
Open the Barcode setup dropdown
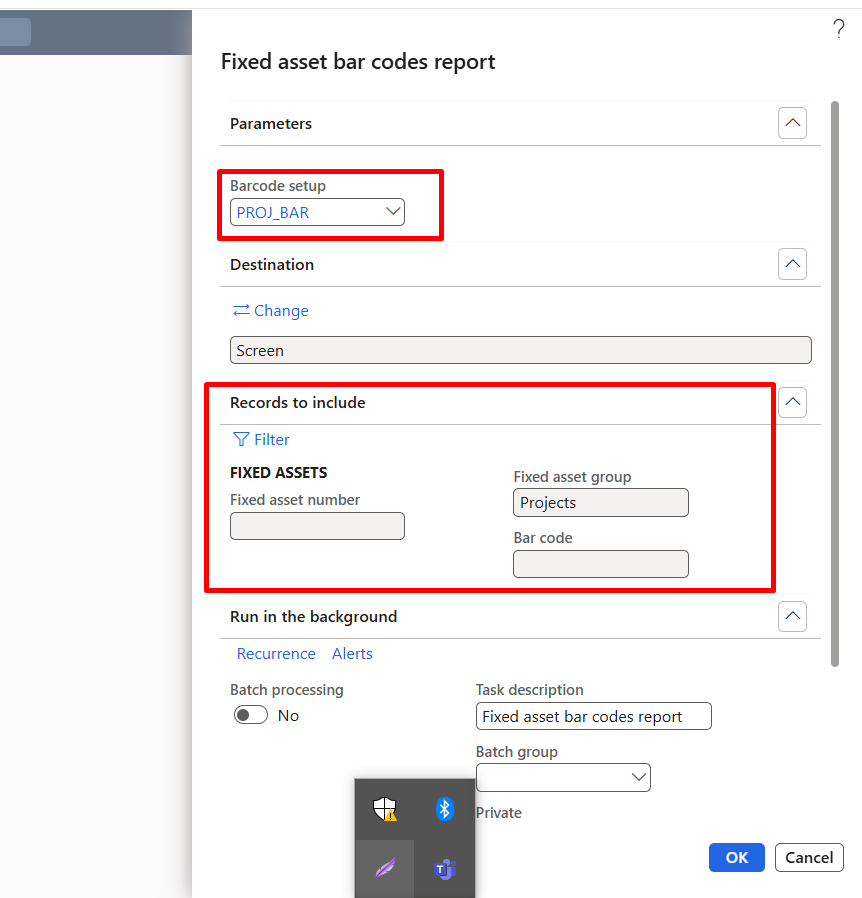pyautogui.click(x=393, y=212)
